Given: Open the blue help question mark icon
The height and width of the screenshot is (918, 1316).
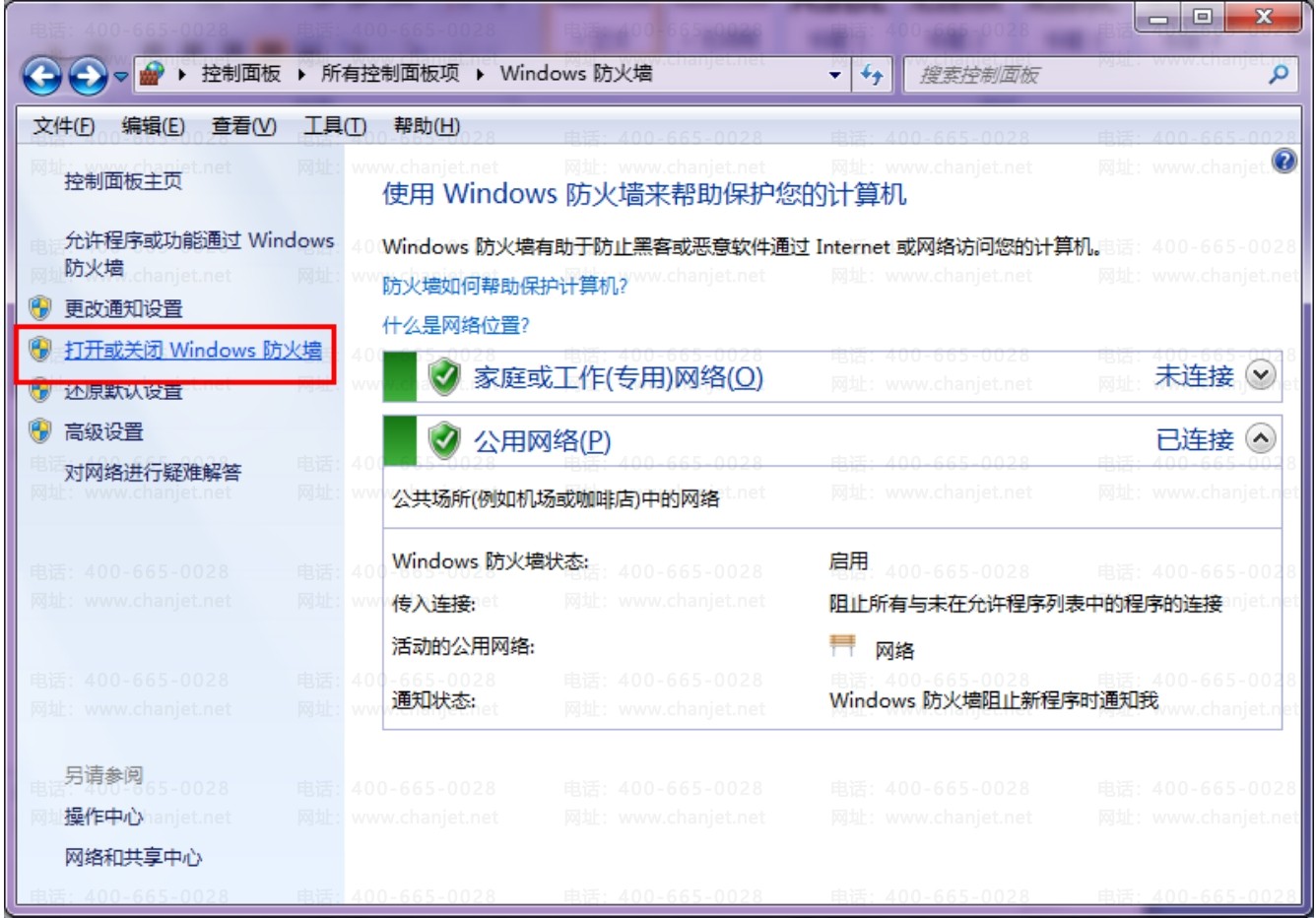Looking at the screenshot, I should click(x=1284, y=162).
